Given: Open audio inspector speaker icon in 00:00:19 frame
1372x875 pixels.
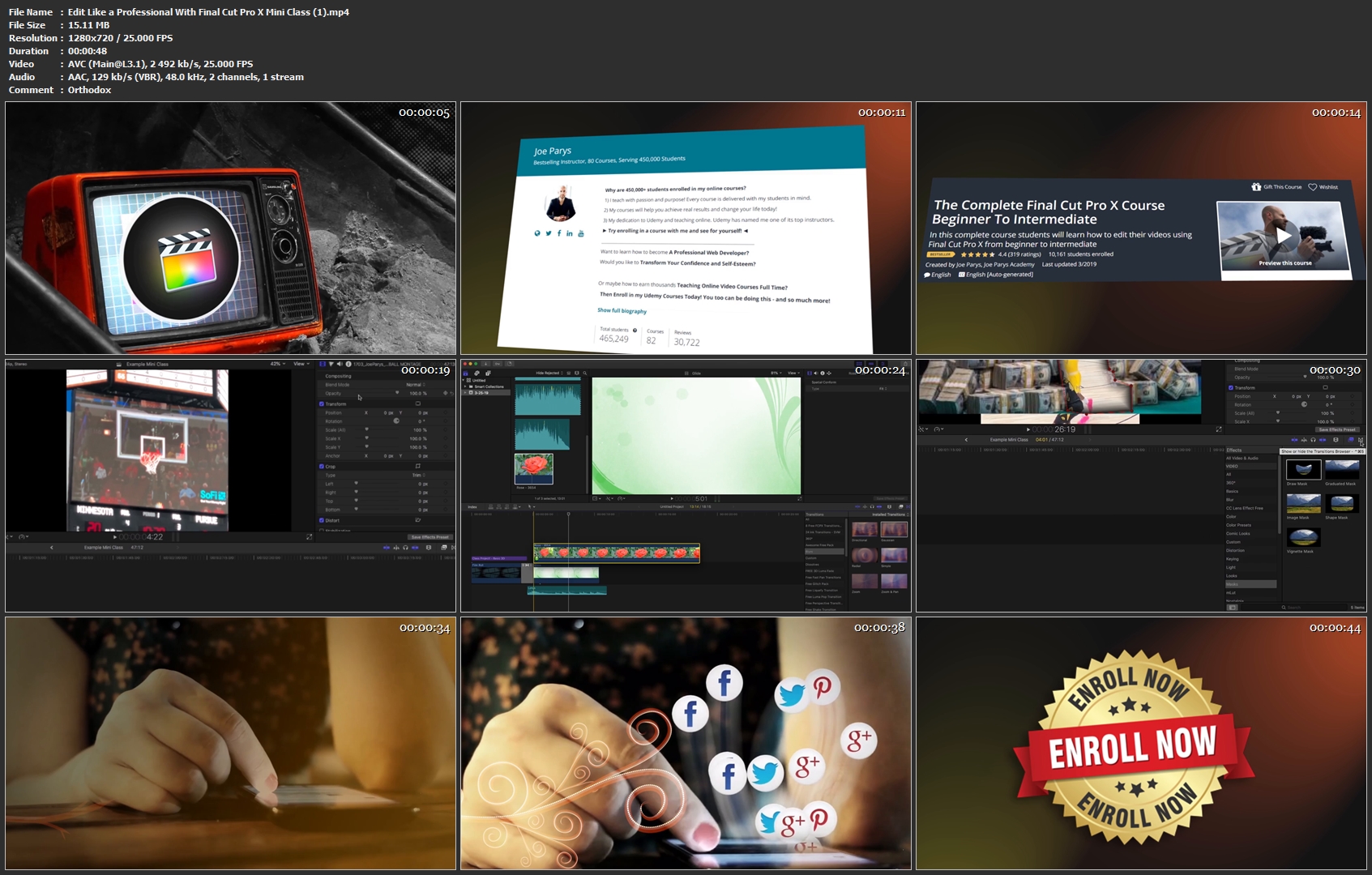Looking at the screenshot, I should click(x=340, y=364).
